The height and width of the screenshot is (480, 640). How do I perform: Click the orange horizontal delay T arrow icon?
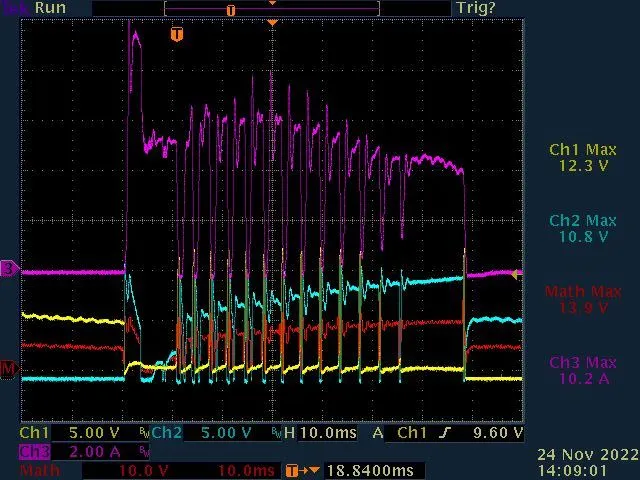tap(295, 470)
